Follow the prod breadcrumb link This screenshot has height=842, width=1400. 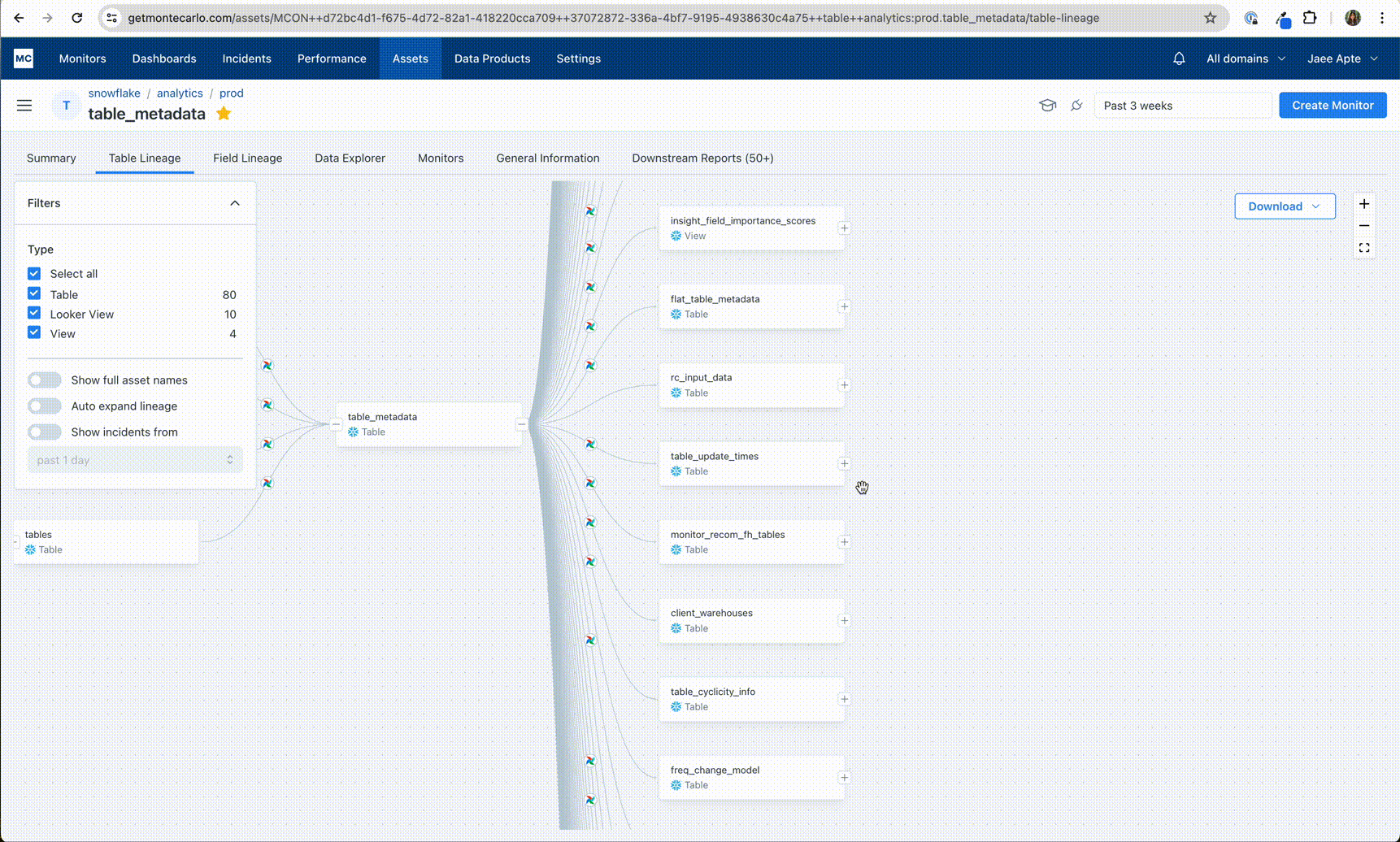point(232,93)
